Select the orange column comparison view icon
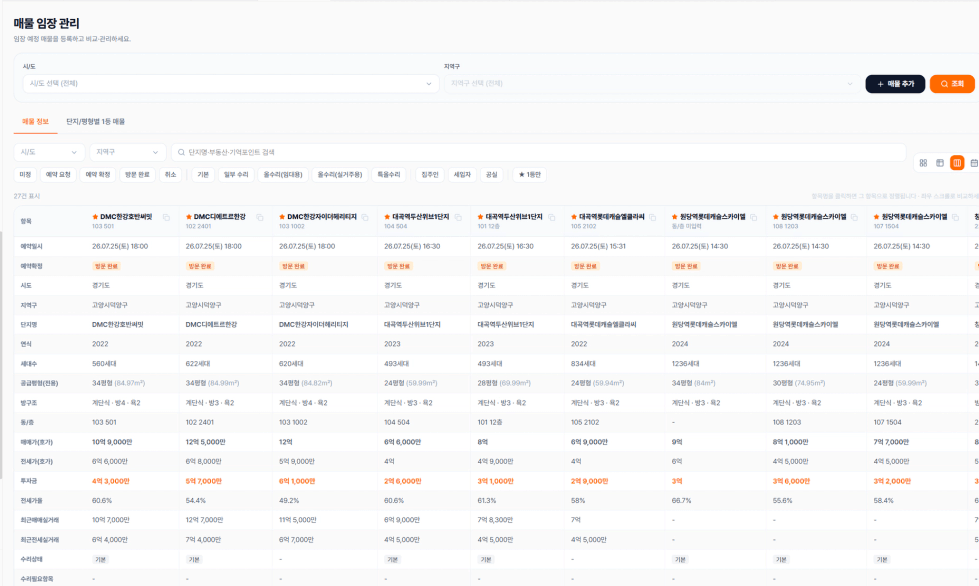Image resolution: width=979 pixels, height=586 pixels. (x=957, y=163)
